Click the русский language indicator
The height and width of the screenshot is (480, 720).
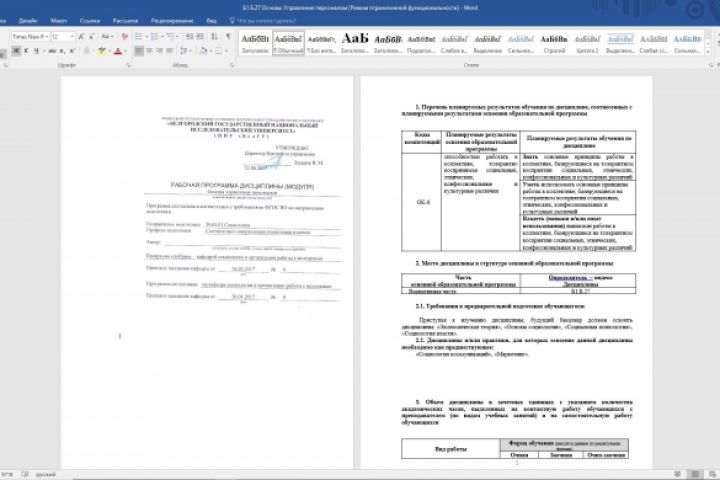[x=45, y=474]
